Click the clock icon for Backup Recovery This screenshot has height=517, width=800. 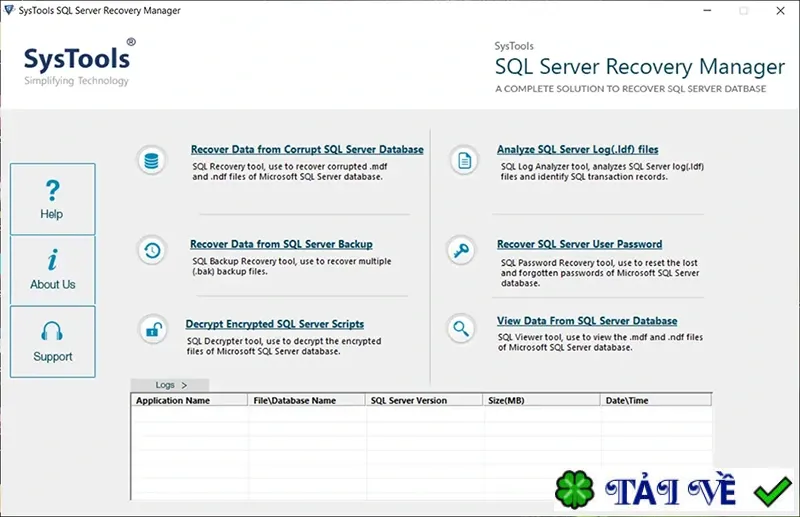(152, 251)
